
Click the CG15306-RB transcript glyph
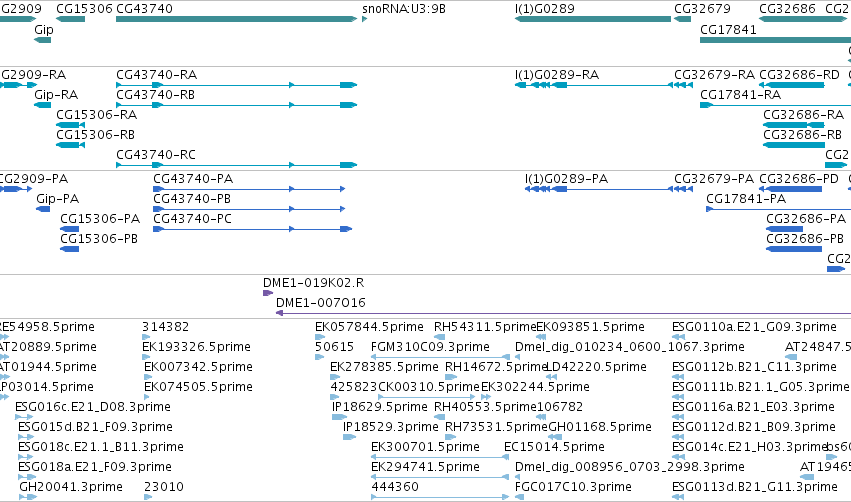(x=71, y=145)
